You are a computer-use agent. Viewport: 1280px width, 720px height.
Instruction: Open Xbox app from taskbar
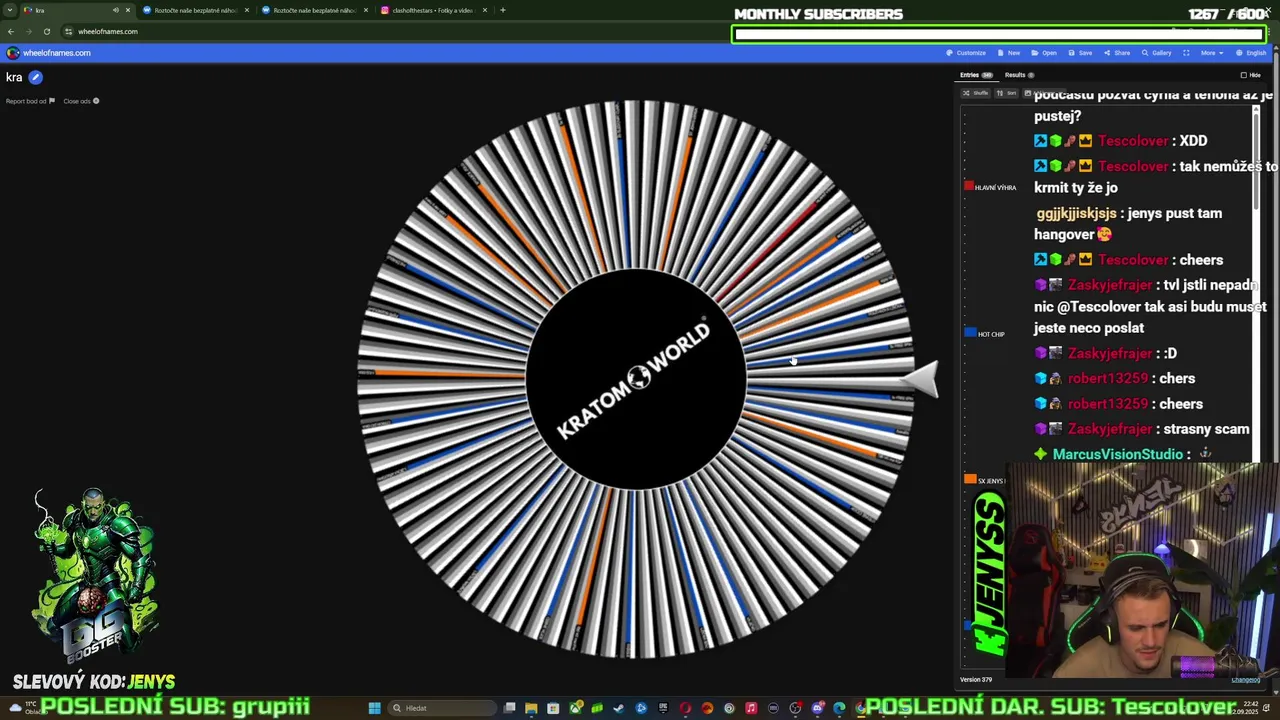point(575,708)
